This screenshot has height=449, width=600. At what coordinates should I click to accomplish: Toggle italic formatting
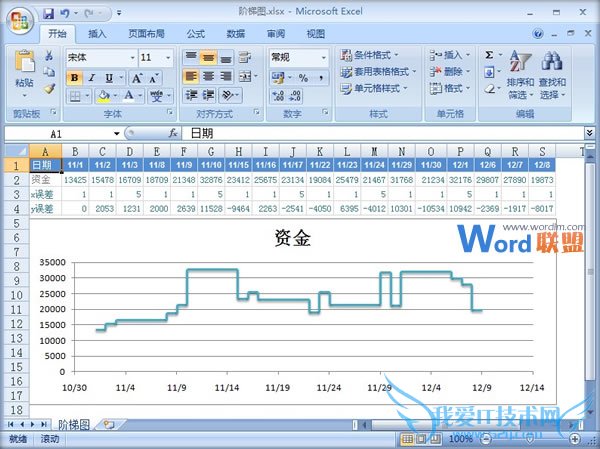tap(91, 78)
